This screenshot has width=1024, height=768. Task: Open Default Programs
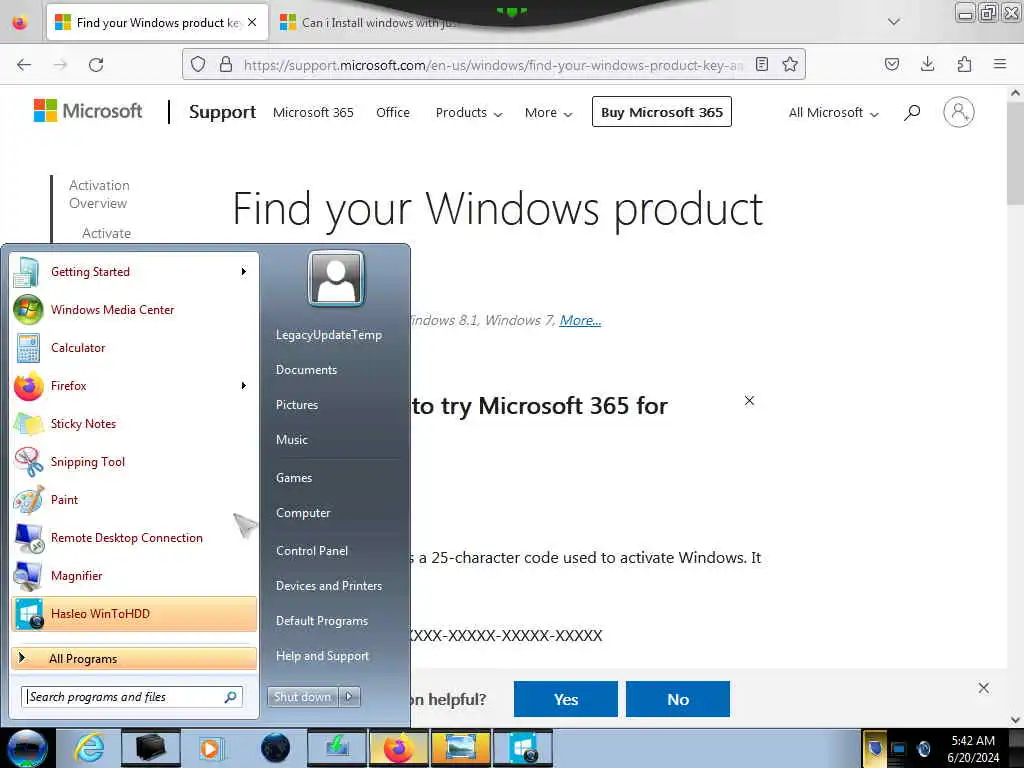coord(322,621)
